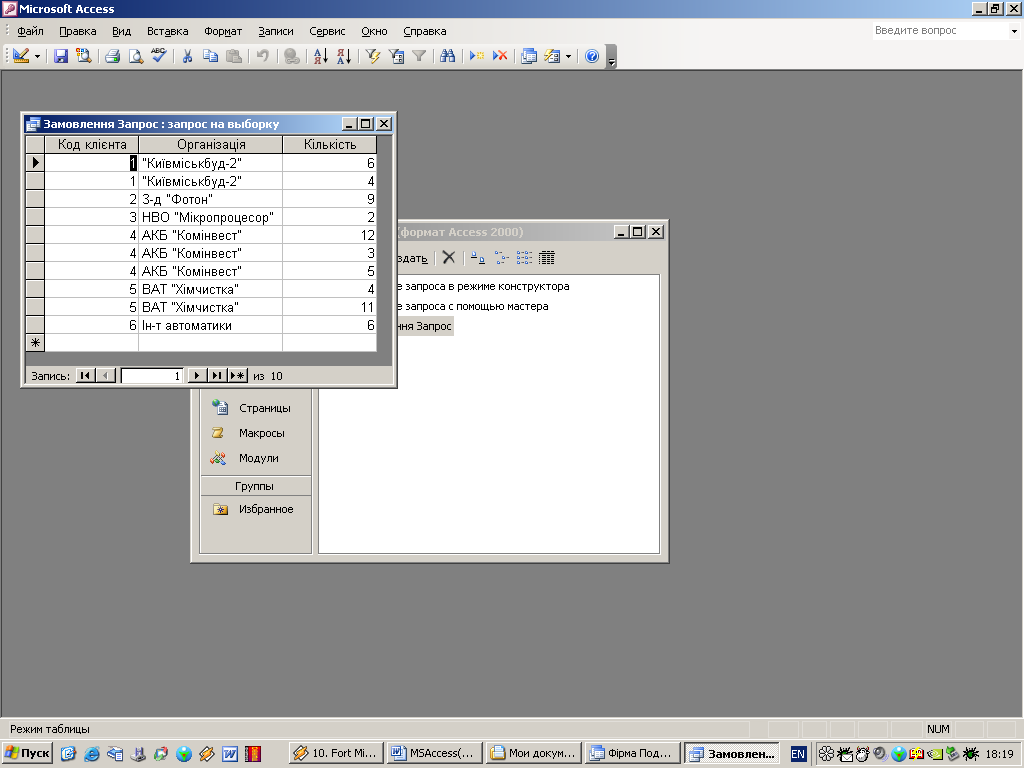
Task: Find records with binoculars icon
Action: pyautogui.click(x=447, y=56)
